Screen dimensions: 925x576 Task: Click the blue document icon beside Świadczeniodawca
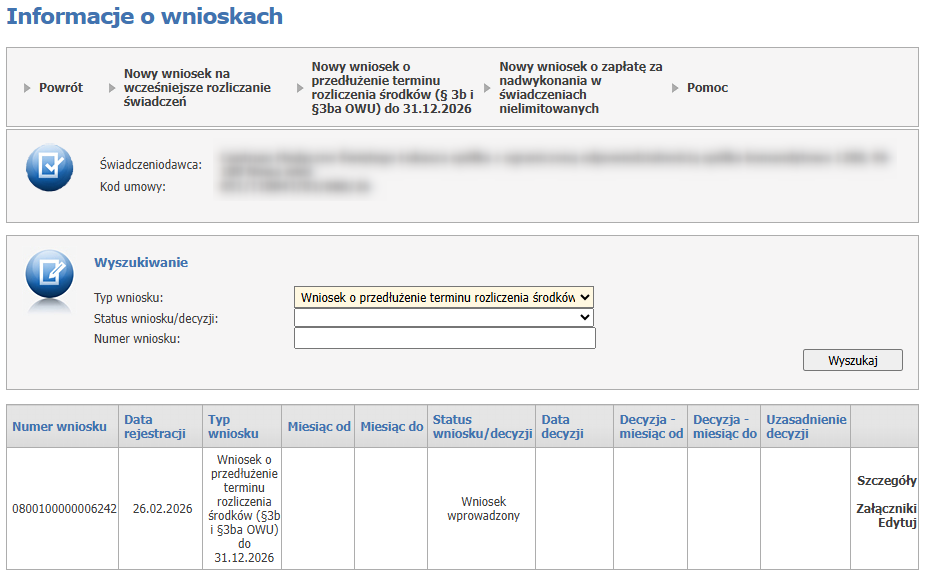(x=49, y=169)
